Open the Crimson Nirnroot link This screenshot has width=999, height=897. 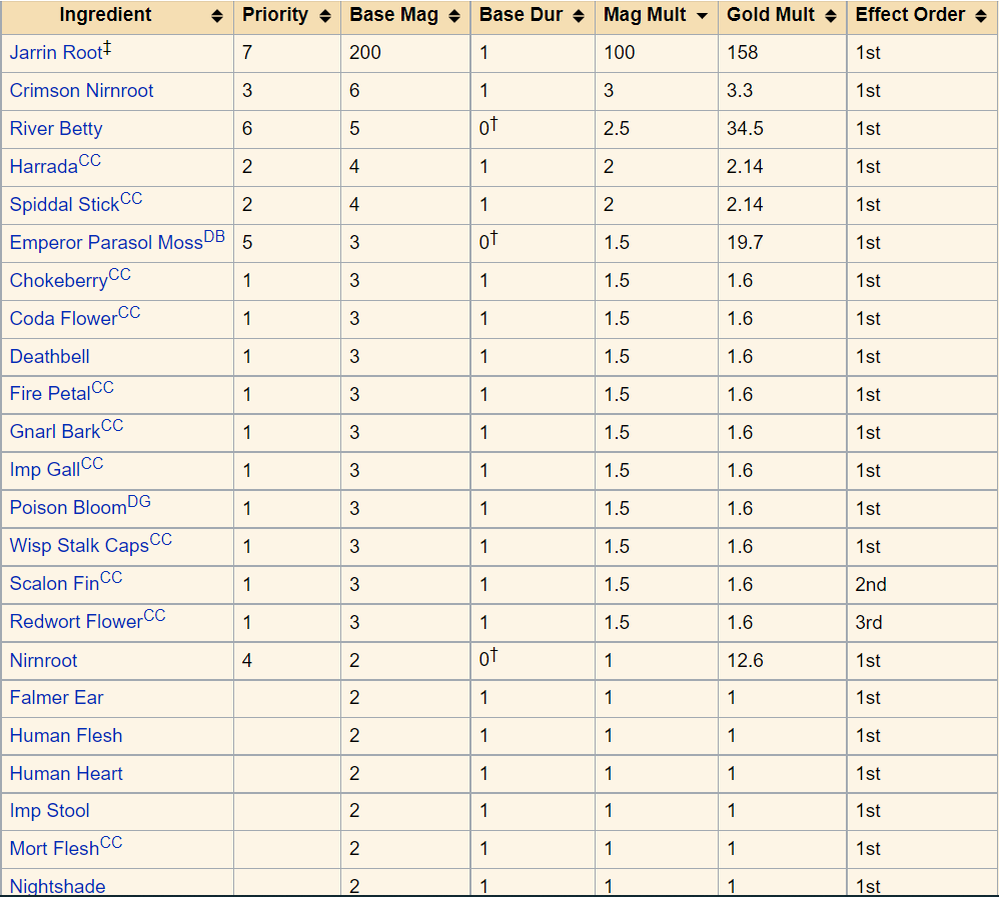[82, 90]
